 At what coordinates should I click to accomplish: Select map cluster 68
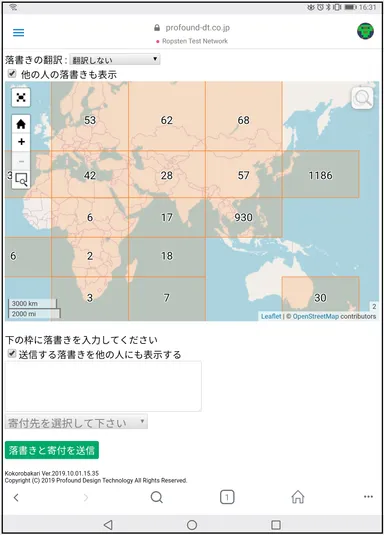[244, 120]
